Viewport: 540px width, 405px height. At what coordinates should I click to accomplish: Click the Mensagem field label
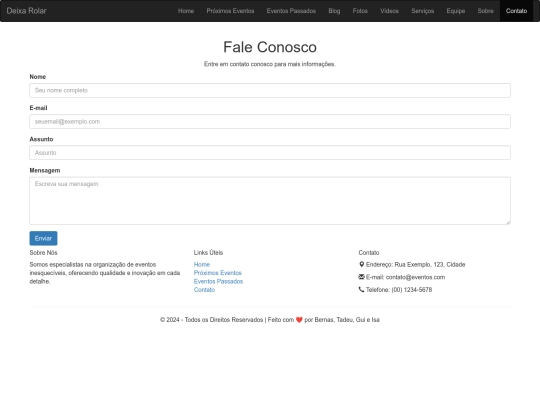click(45, 170)
